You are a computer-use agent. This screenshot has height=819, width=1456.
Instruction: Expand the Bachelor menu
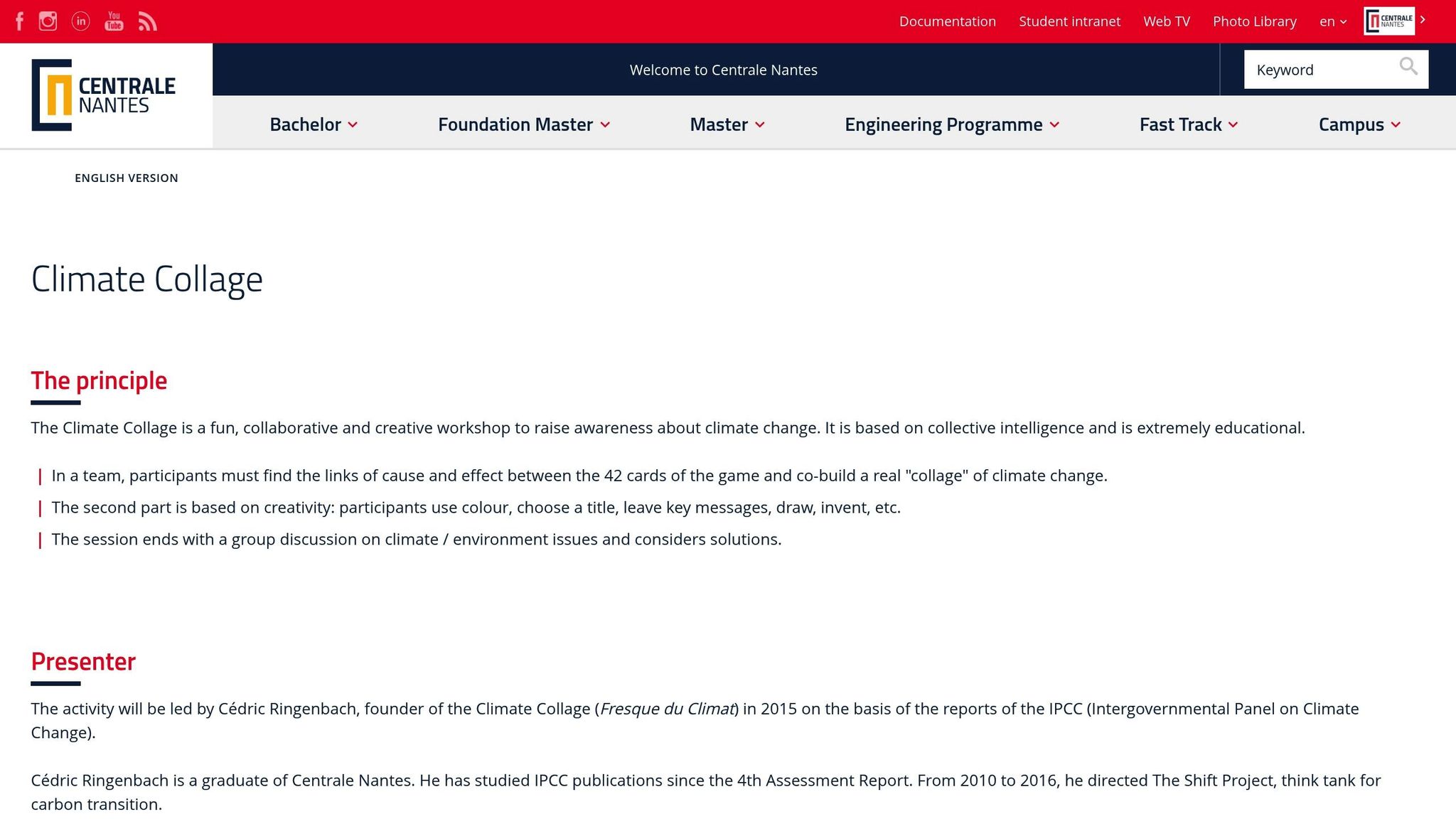click(314, 124)
